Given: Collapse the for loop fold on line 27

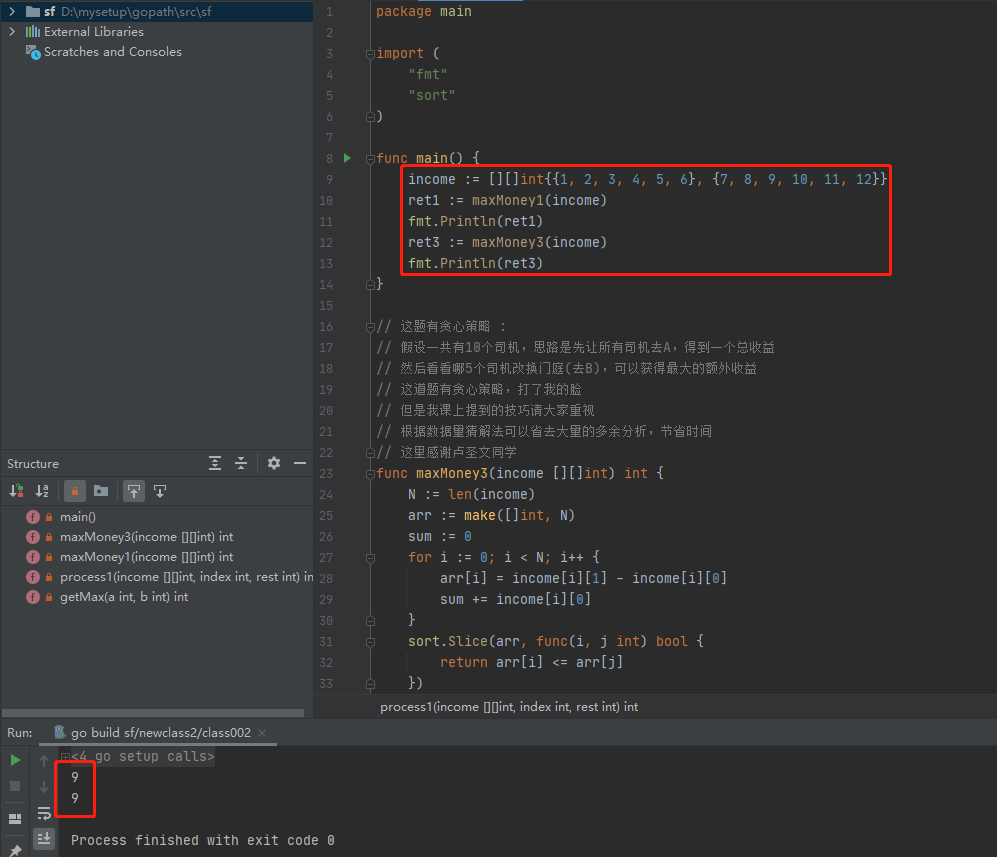Looking at the screenshot, I should (370, 558).
